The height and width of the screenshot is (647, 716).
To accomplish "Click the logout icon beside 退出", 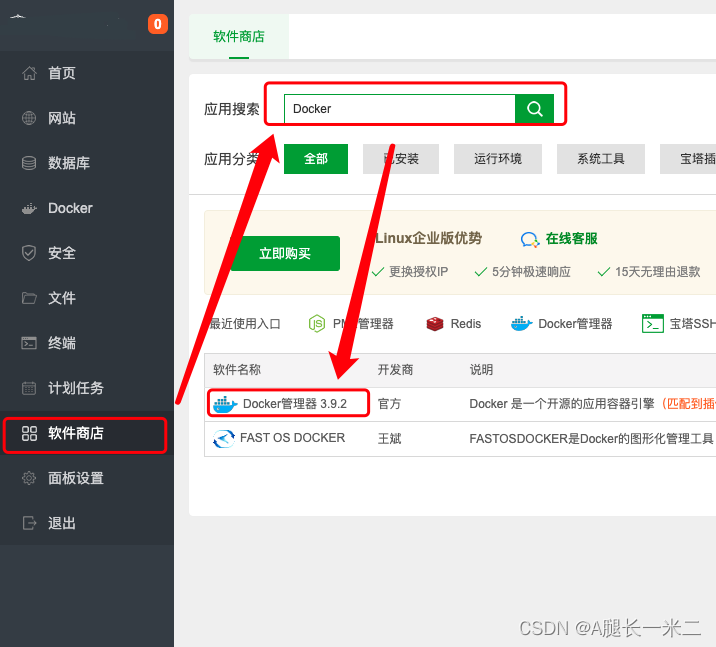I will tap(29, 523).
